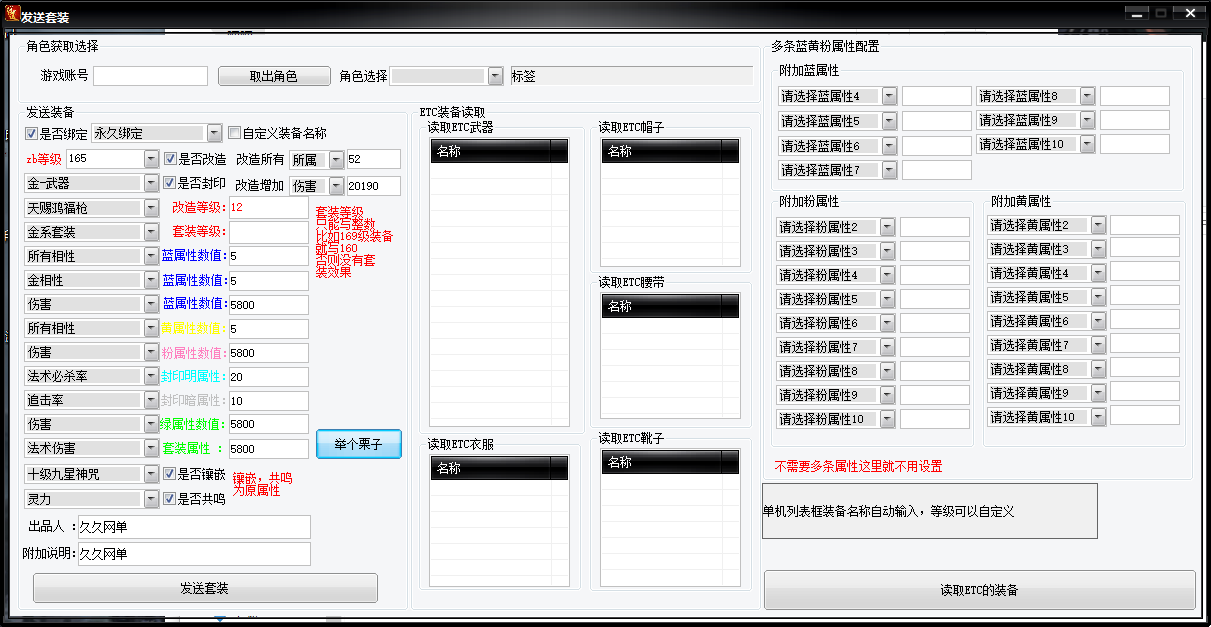
Task: Click the app icon in title bar
Action: (x=11, y=15)
